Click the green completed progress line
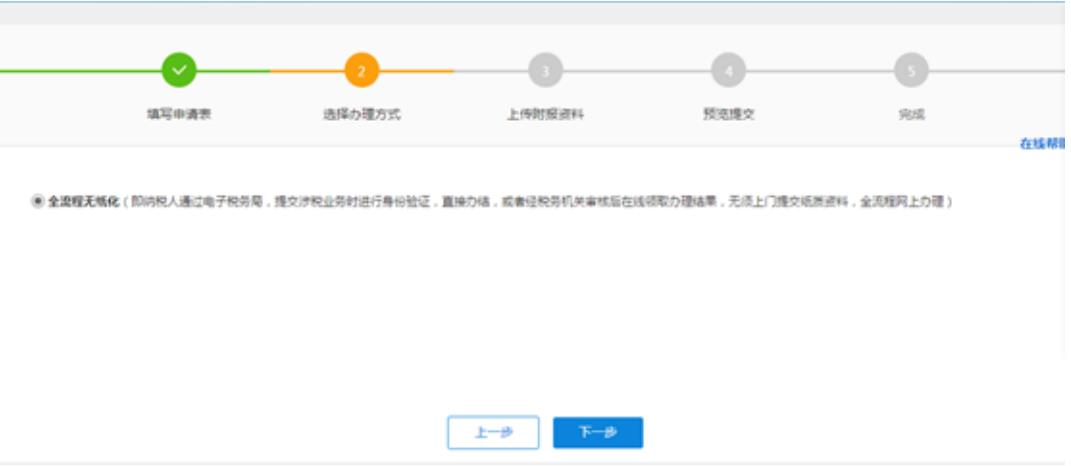1071x466 pixels. (80, 71)
